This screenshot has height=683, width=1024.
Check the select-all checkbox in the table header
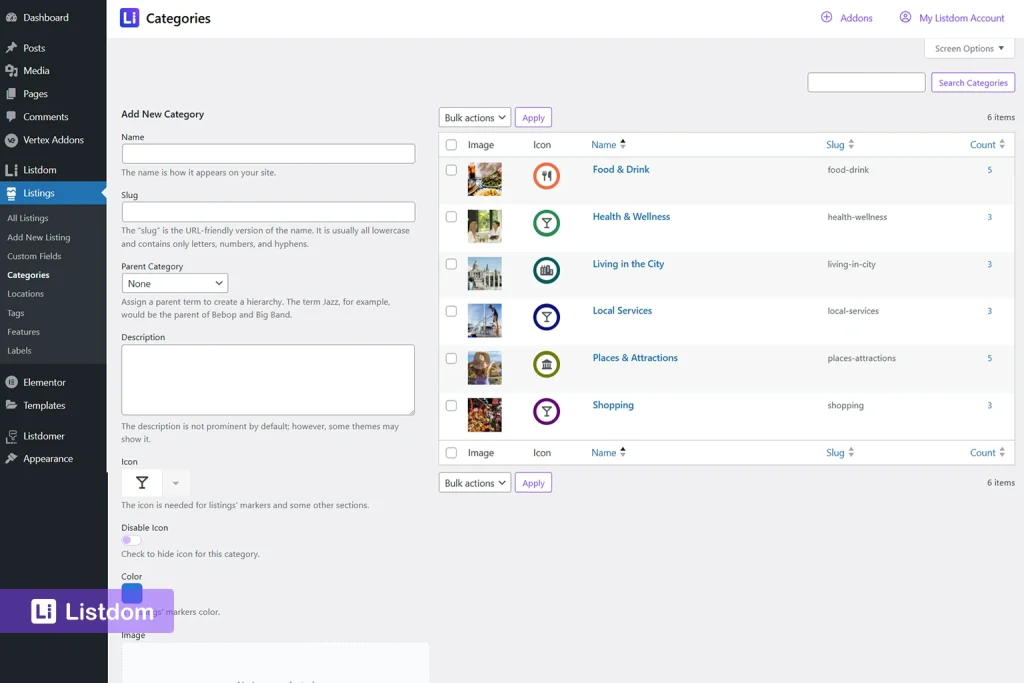(x=451, y=144)
